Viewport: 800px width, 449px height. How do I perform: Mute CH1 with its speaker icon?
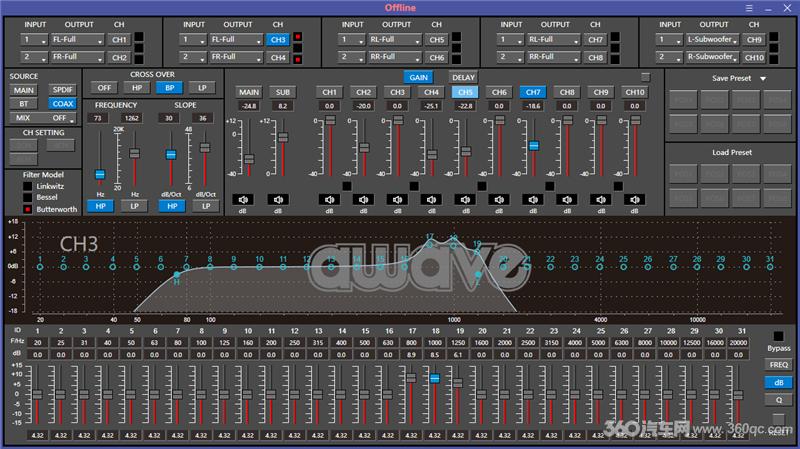coord(329,199)
